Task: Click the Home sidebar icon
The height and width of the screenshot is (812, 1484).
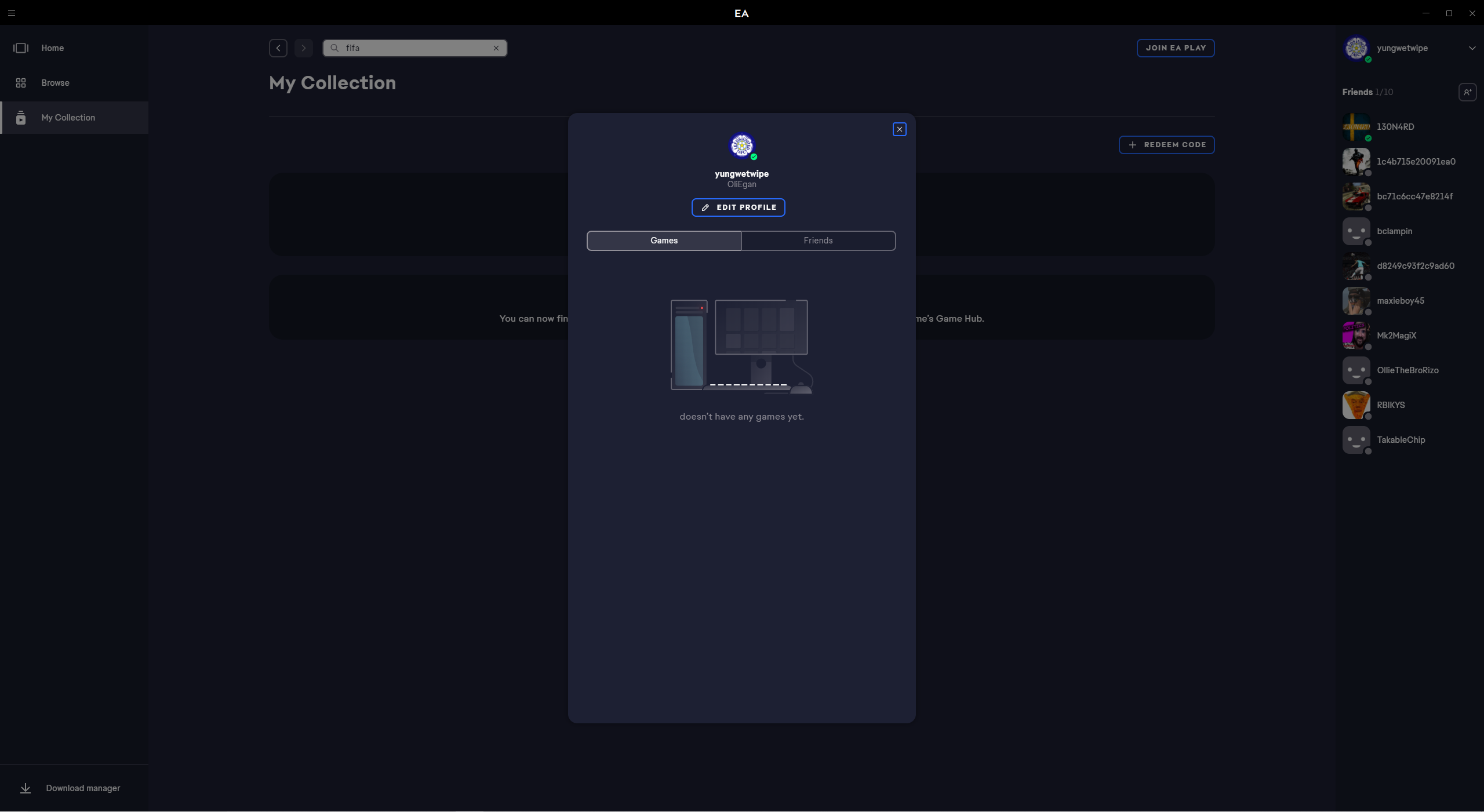Action: (x=21, y=48)
